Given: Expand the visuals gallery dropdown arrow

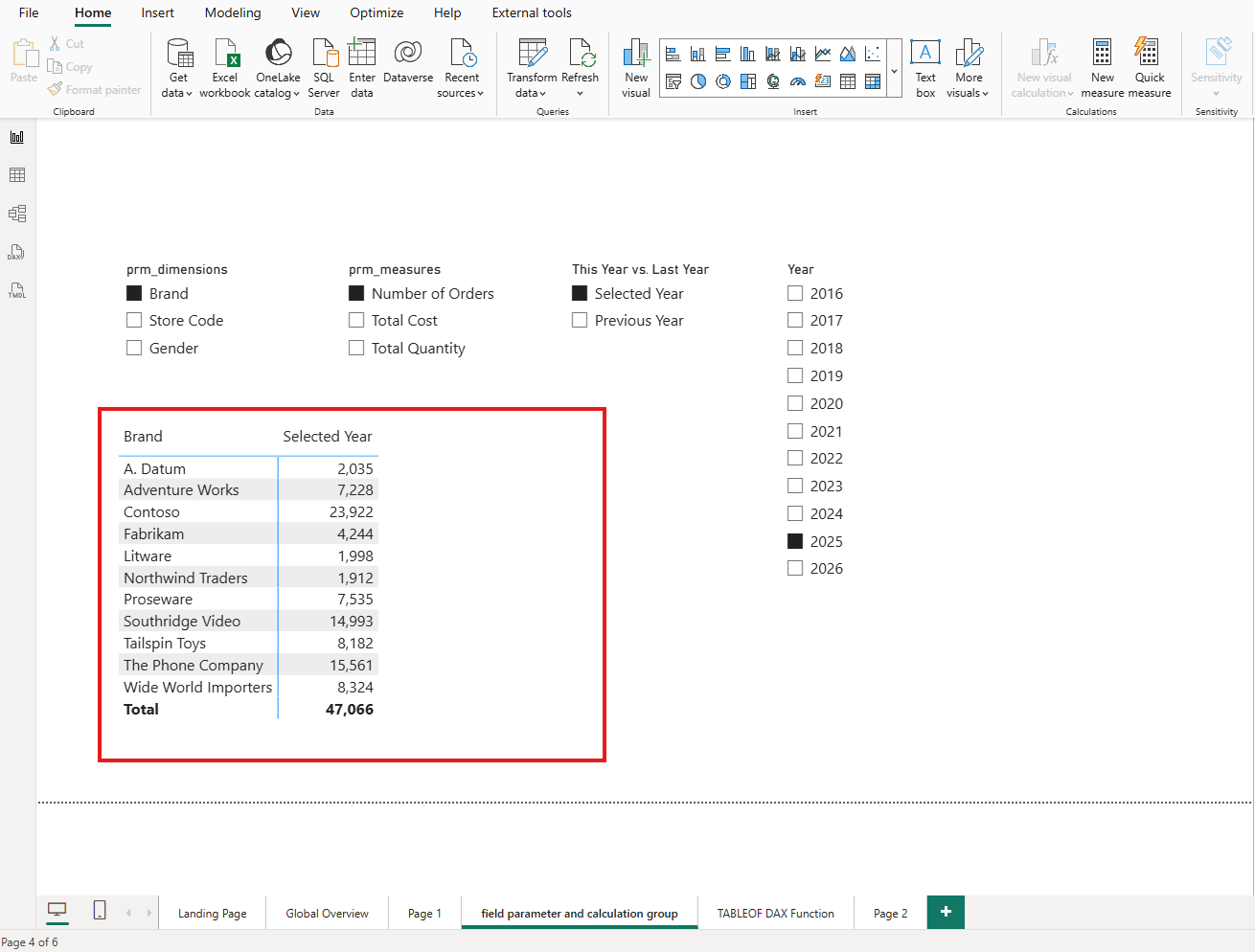Looking at the screenshot, I should [x=894, y=69].
